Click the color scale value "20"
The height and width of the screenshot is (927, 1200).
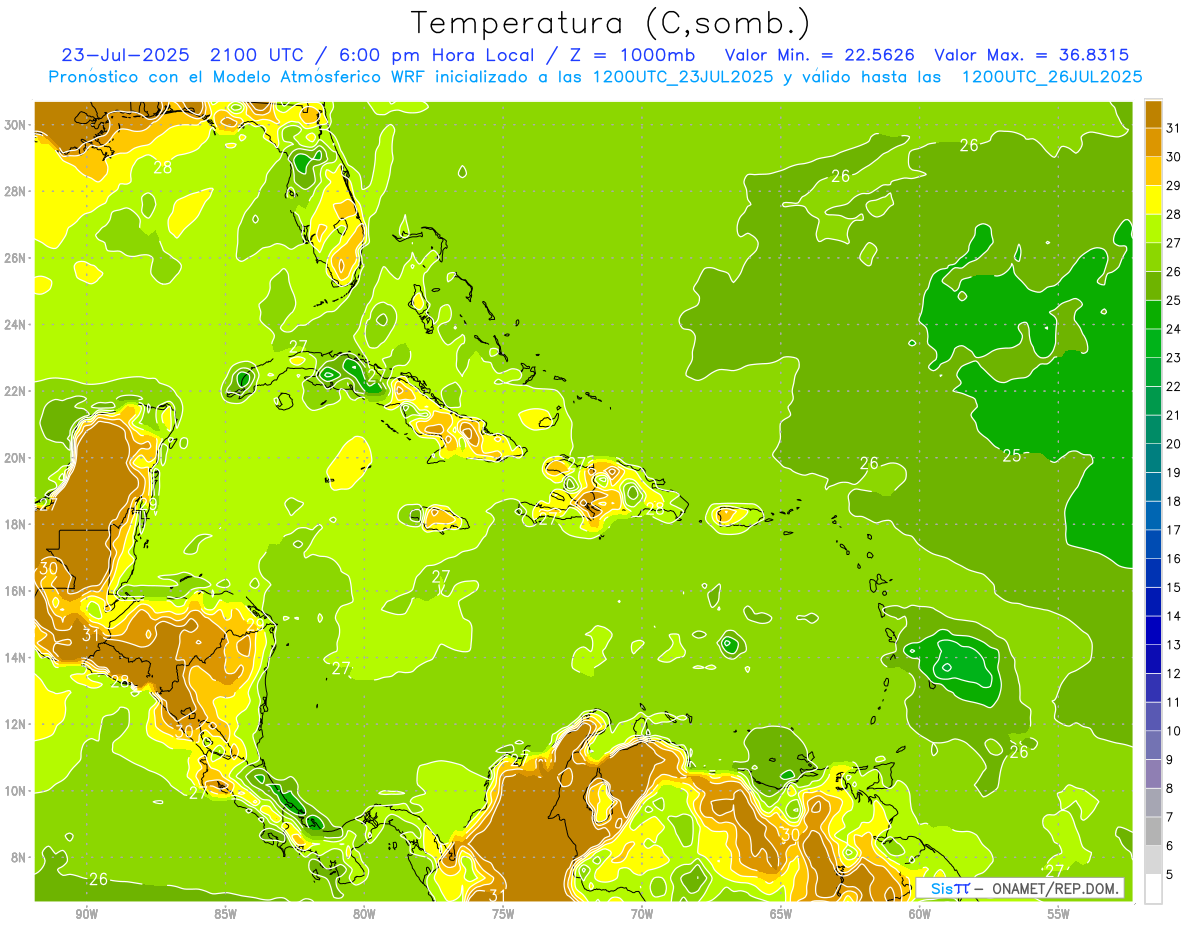[1174, 444]
